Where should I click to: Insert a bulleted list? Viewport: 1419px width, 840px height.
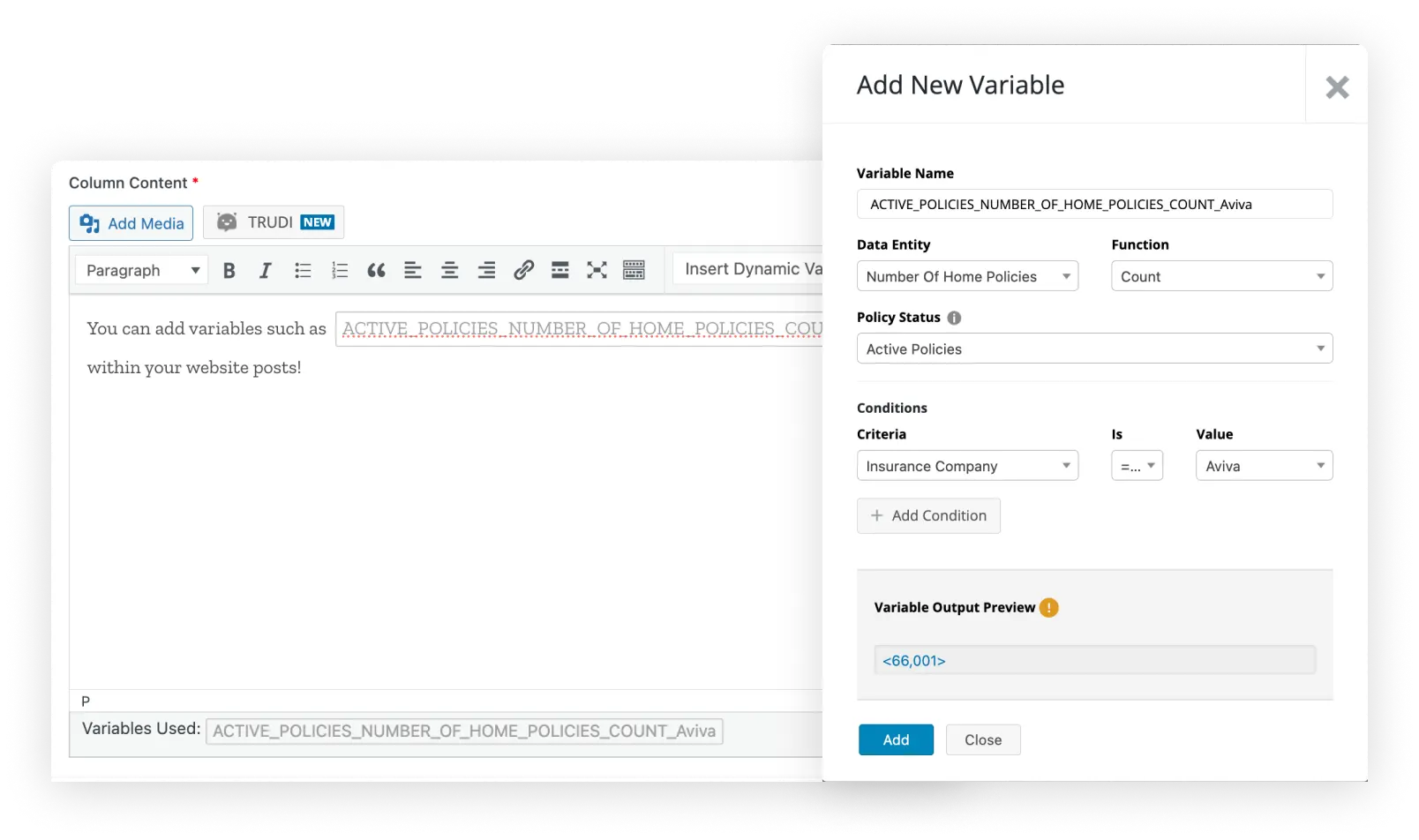click(x=303, y=271)
